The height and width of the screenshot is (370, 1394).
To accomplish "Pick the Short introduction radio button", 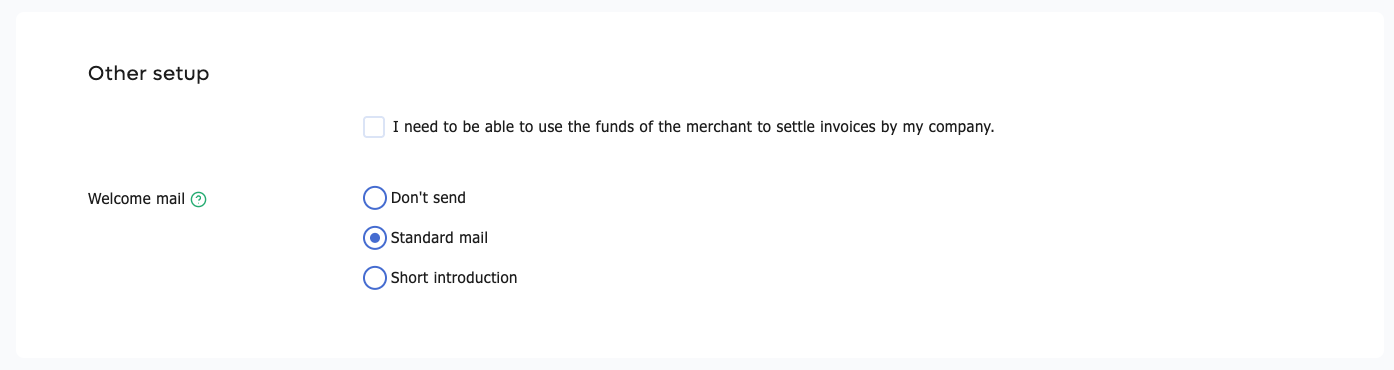I will (x=374, y=278).
